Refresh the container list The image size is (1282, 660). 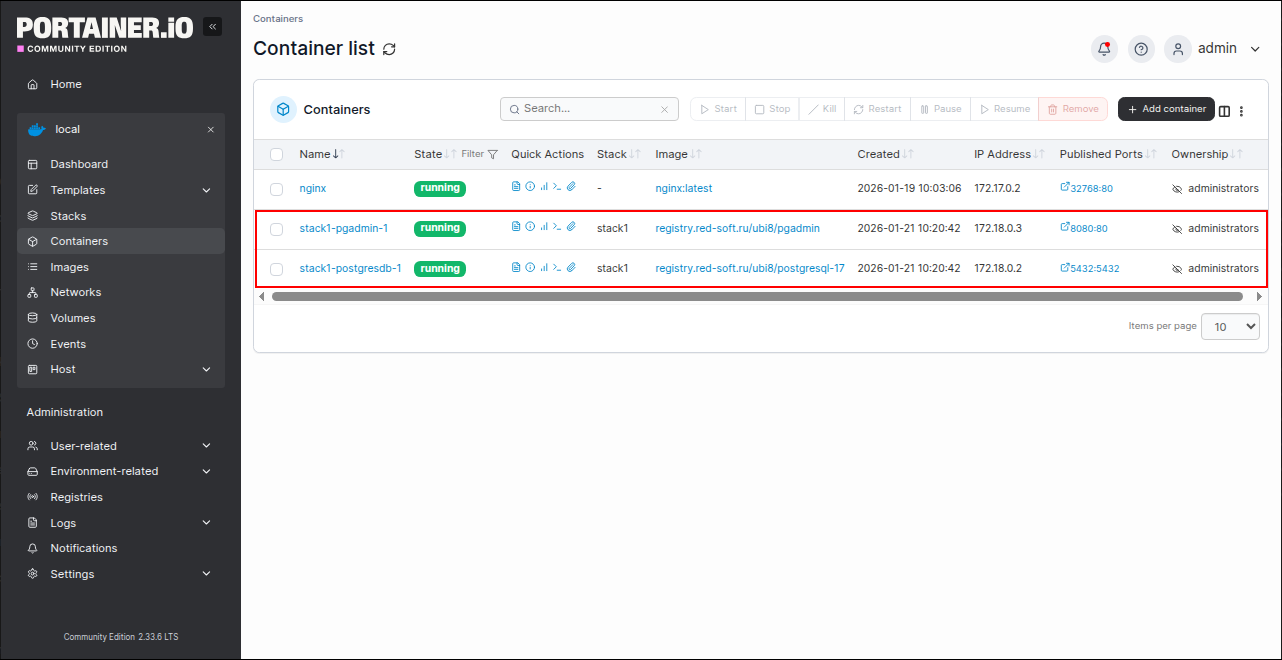click(389, 49)
